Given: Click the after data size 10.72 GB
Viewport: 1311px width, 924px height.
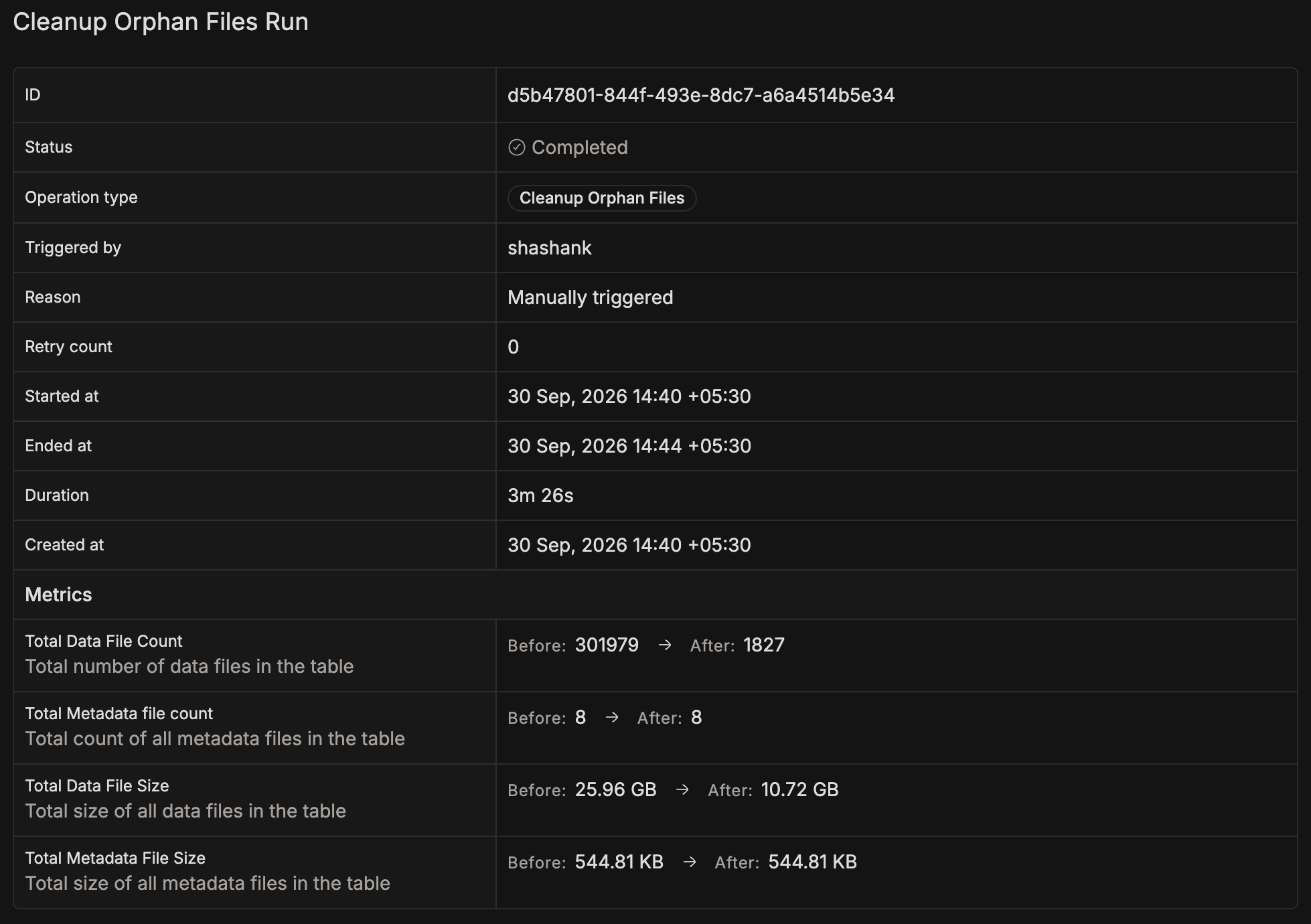Looking at the screenshot, I should [x=800, y=790].
